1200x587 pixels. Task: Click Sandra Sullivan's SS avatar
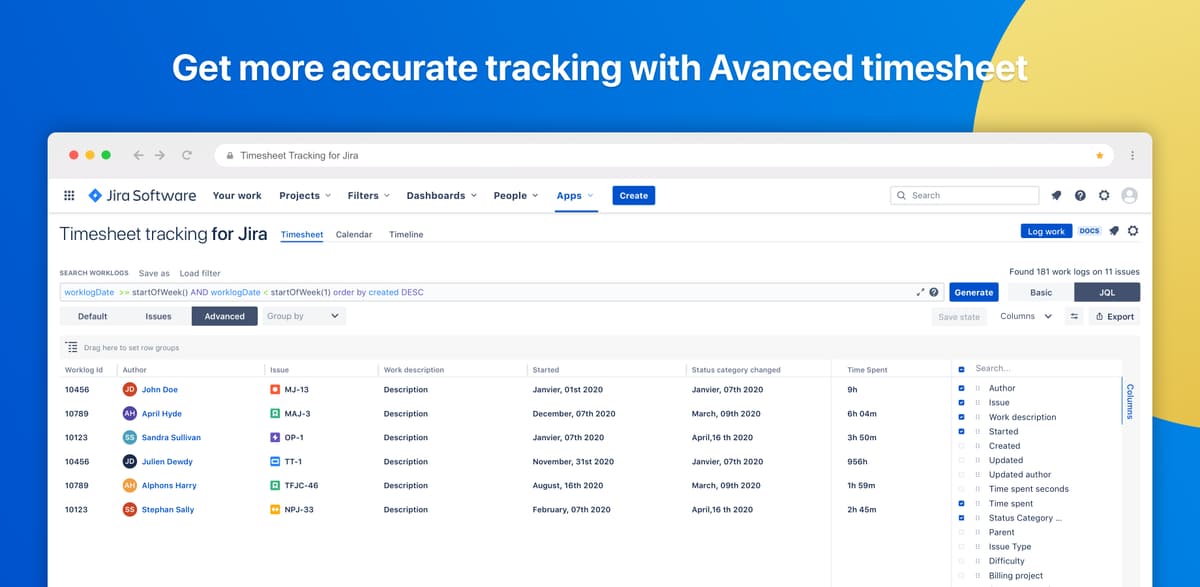click(129, 437)
